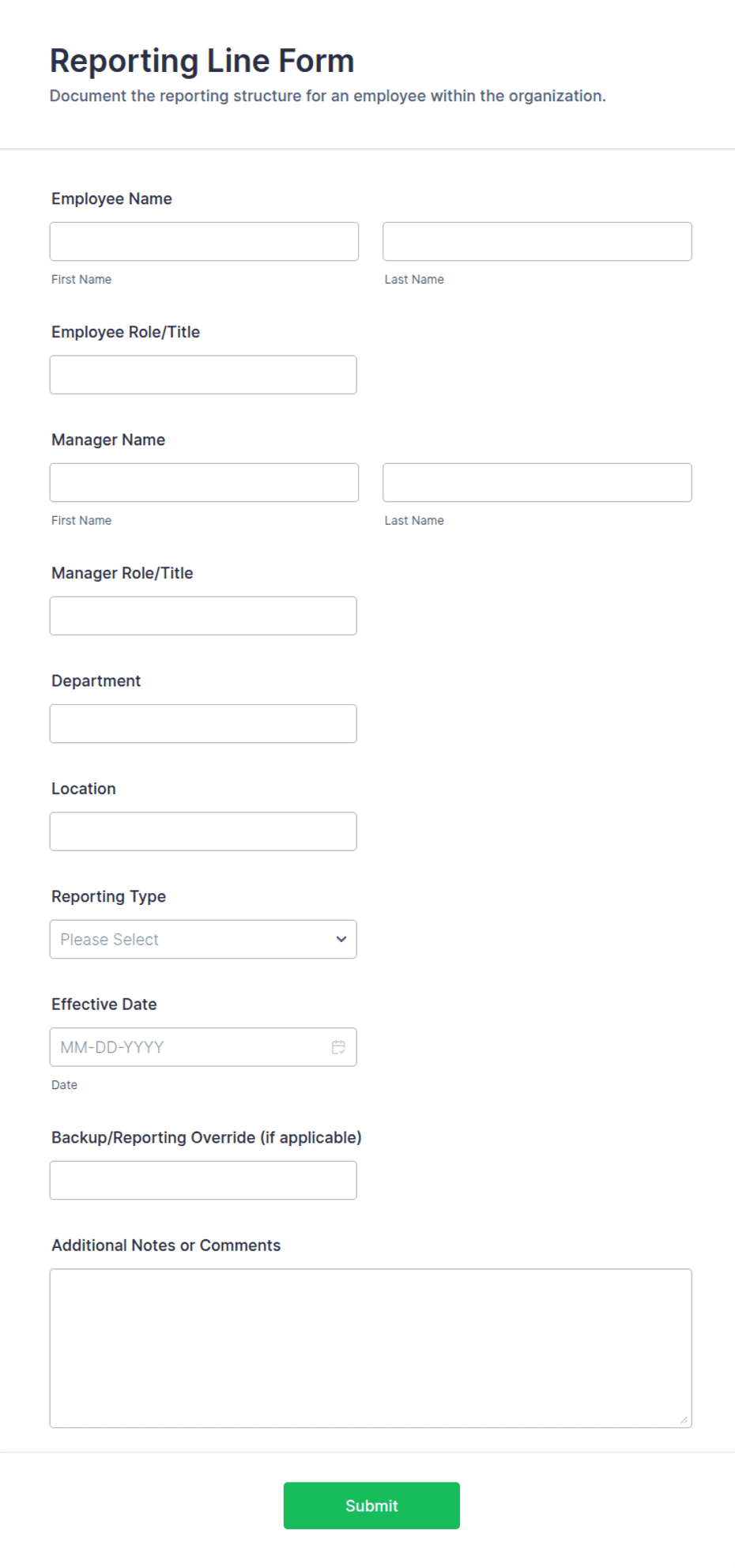Click the 'Reporting Line Form' heading

(x=202, y=61)
